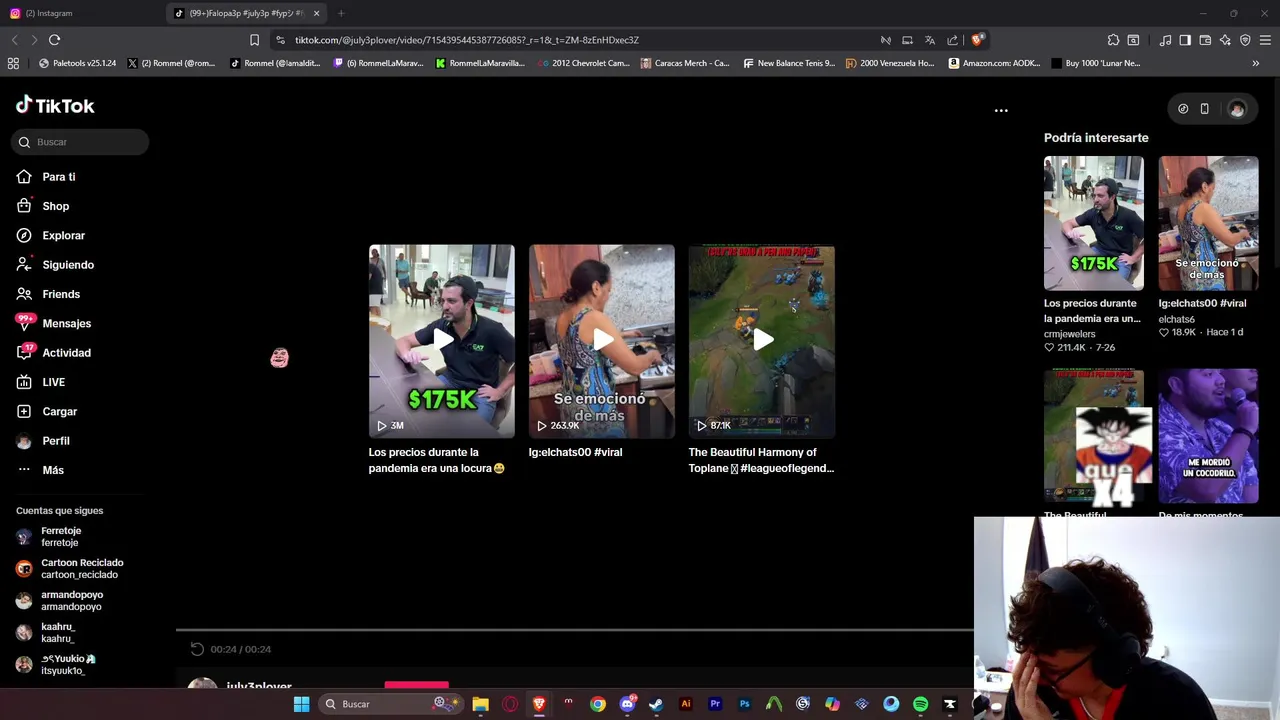Screen dimensions: 1280x720
Task: Open a new browser tab
Action: point(341,13)
